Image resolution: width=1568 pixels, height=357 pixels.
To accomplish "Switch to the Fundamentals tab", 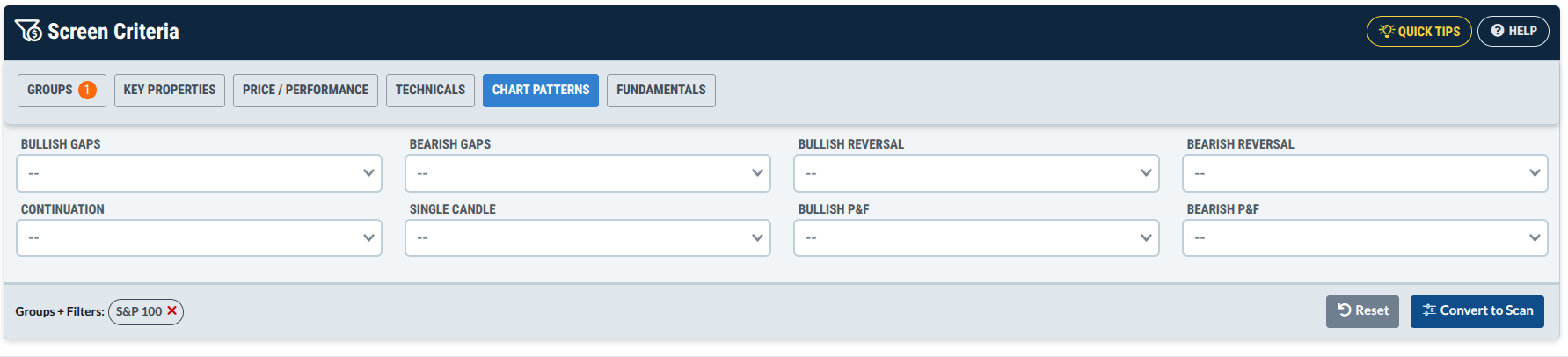I will pos(660,91).
